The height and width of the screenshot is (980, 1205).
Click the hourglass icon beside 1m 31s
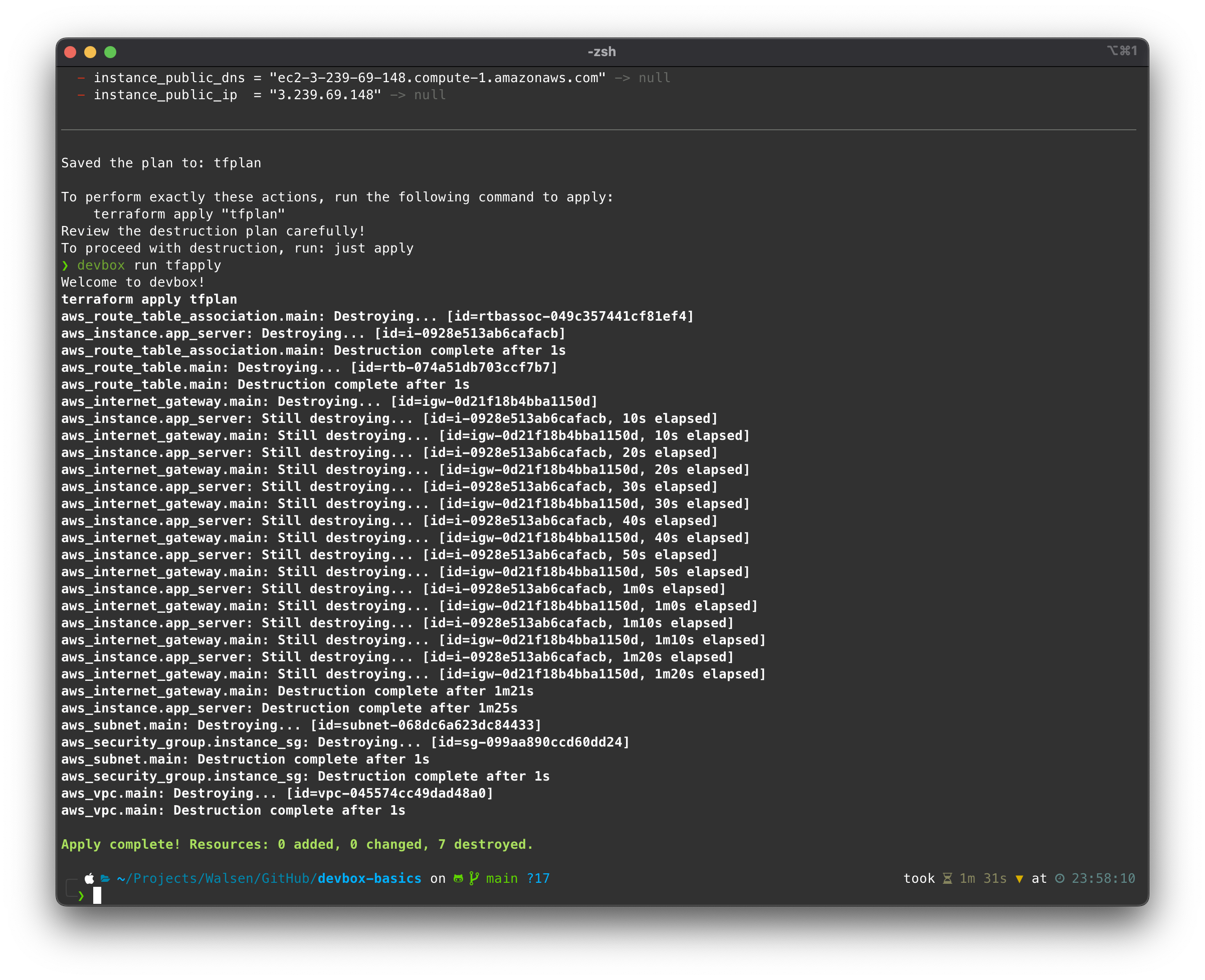pos(947,878)
